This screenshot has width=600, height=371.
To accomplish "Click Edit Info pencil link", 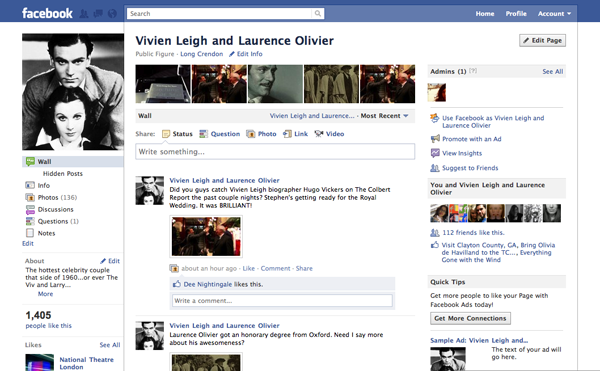I will [x=246, y=54].
